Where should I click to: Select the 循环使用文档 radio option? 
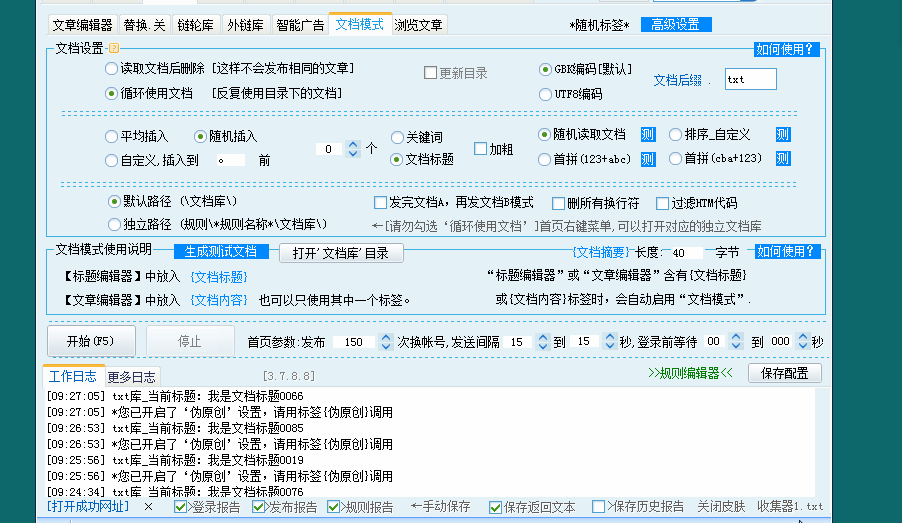(111, 93)
